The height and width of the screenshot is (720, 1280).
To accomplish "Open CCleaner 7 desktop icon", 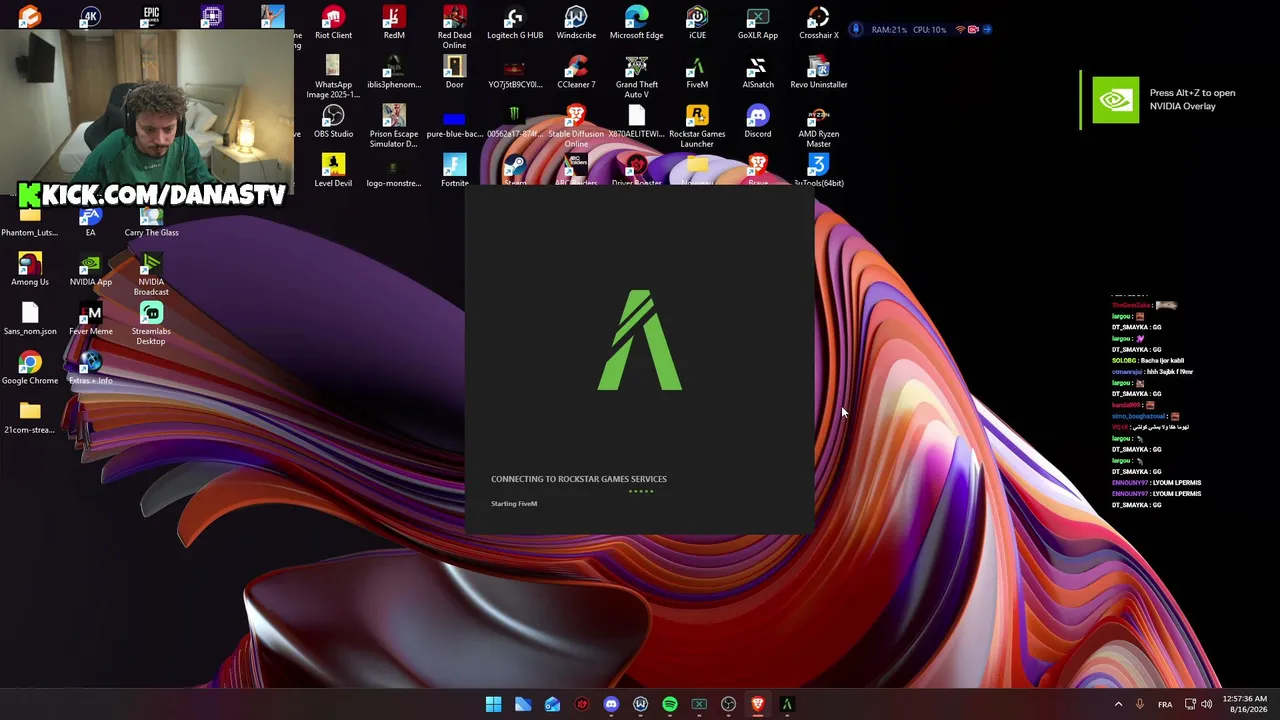I will click(576, 72).
